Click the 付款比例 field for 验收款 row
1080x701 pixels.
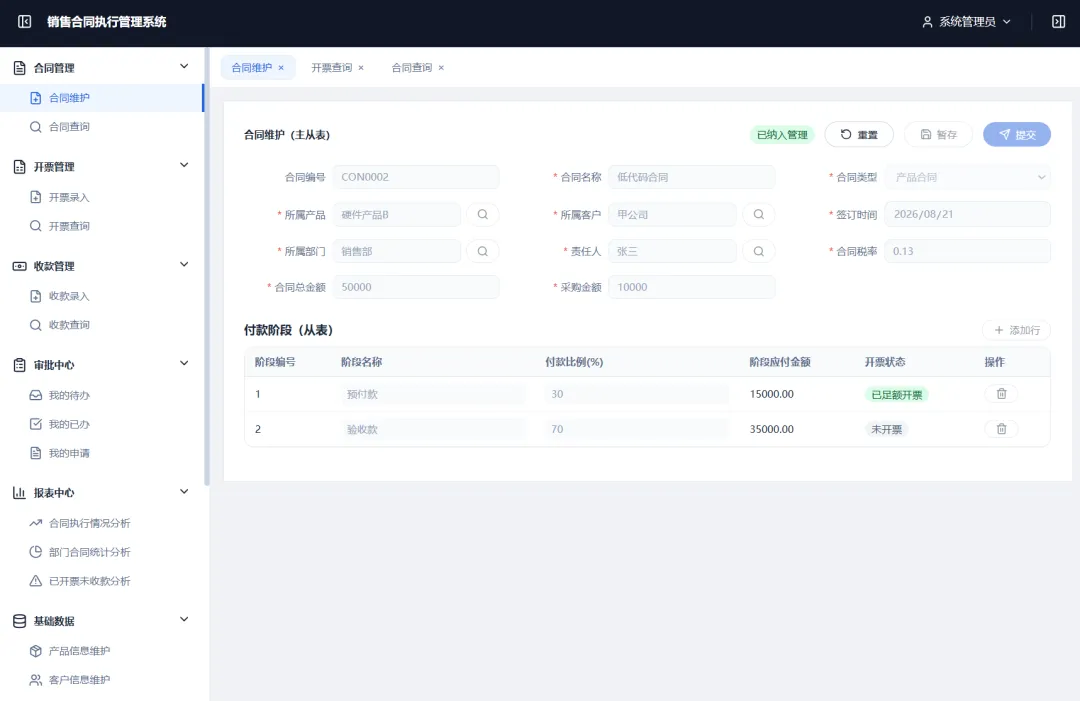tap(636, 429)
